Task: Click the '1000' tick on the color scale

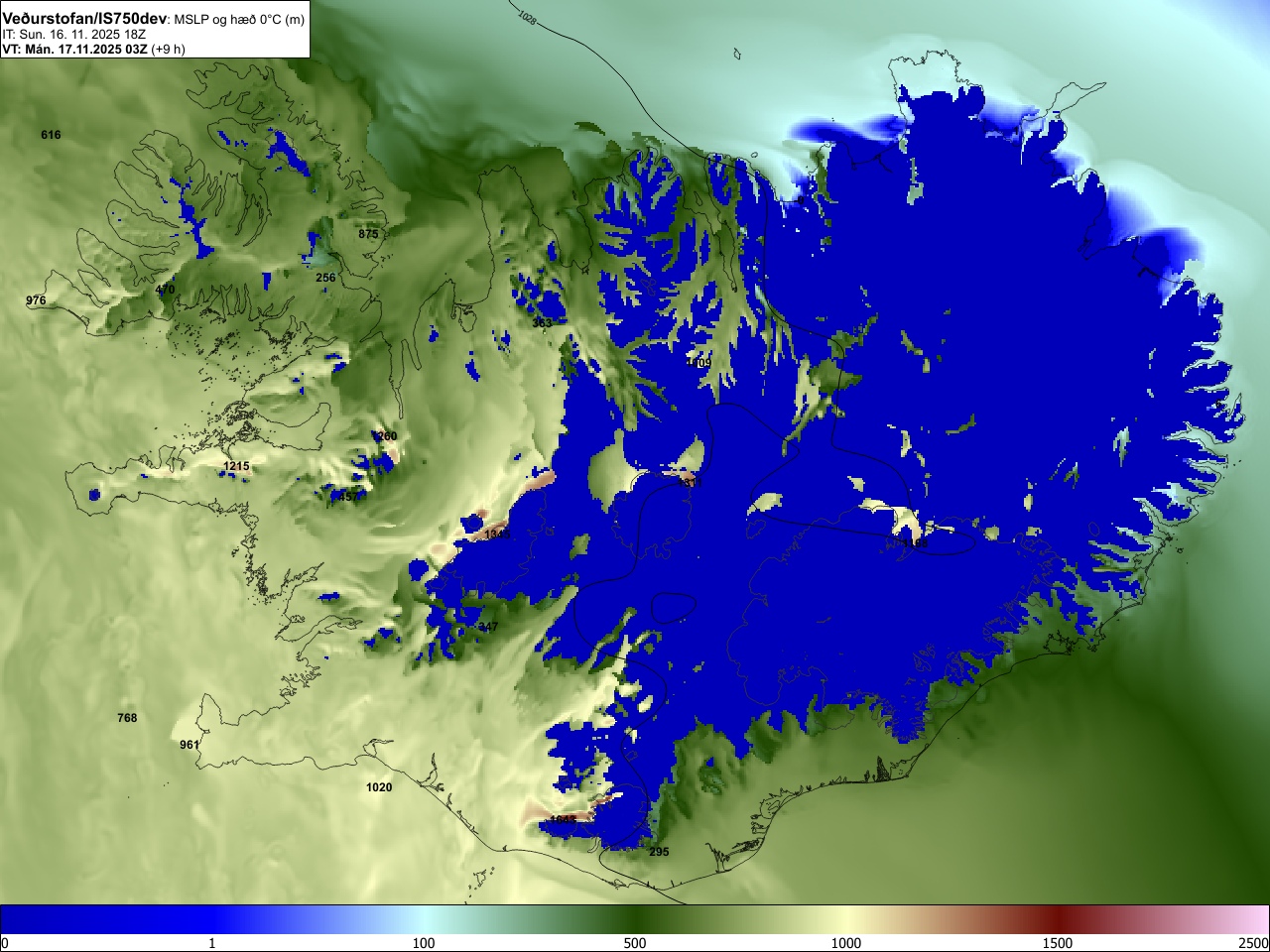Action: tap(846, 943)
